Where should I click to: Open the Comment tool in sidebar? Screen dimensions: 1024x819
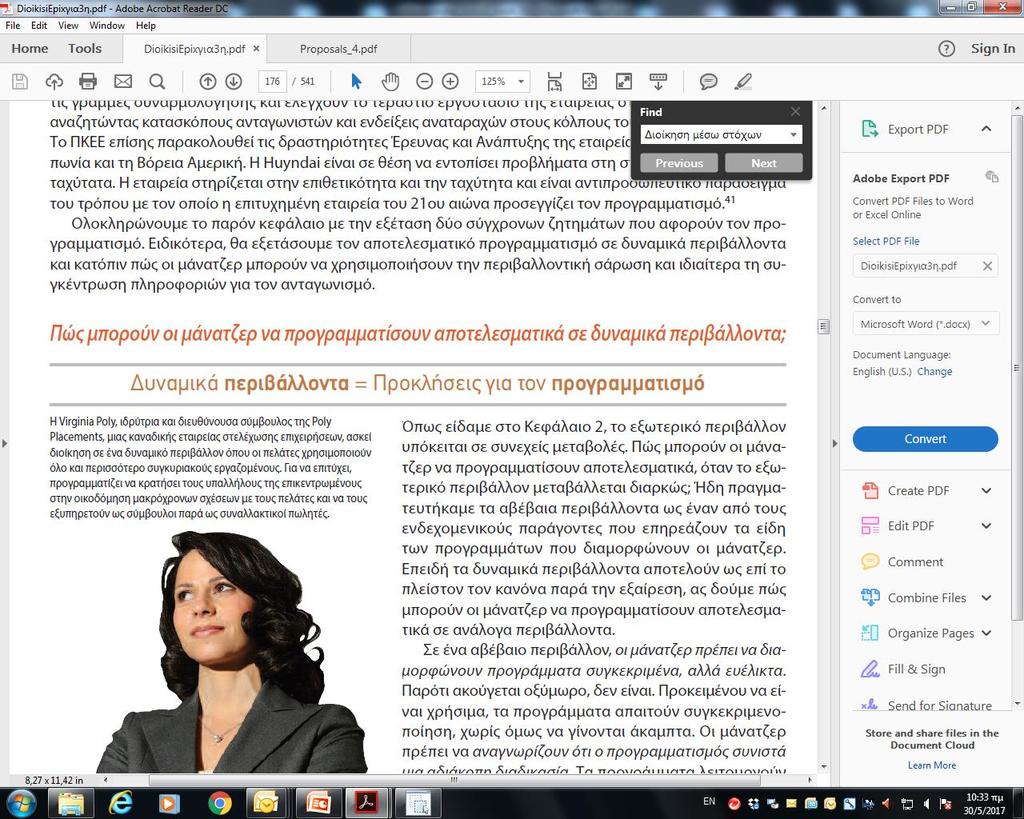click(915, 562)
